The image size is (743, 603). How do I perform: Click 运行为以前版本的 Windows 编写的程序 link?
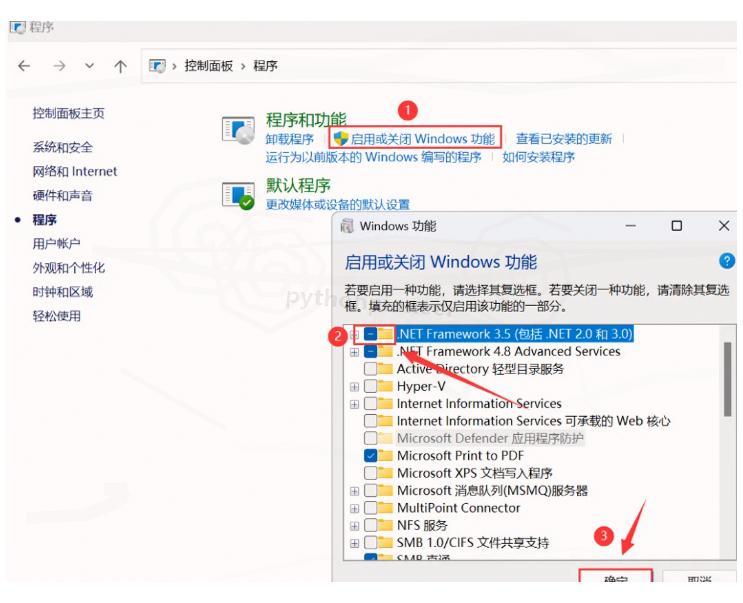(373, 157)
